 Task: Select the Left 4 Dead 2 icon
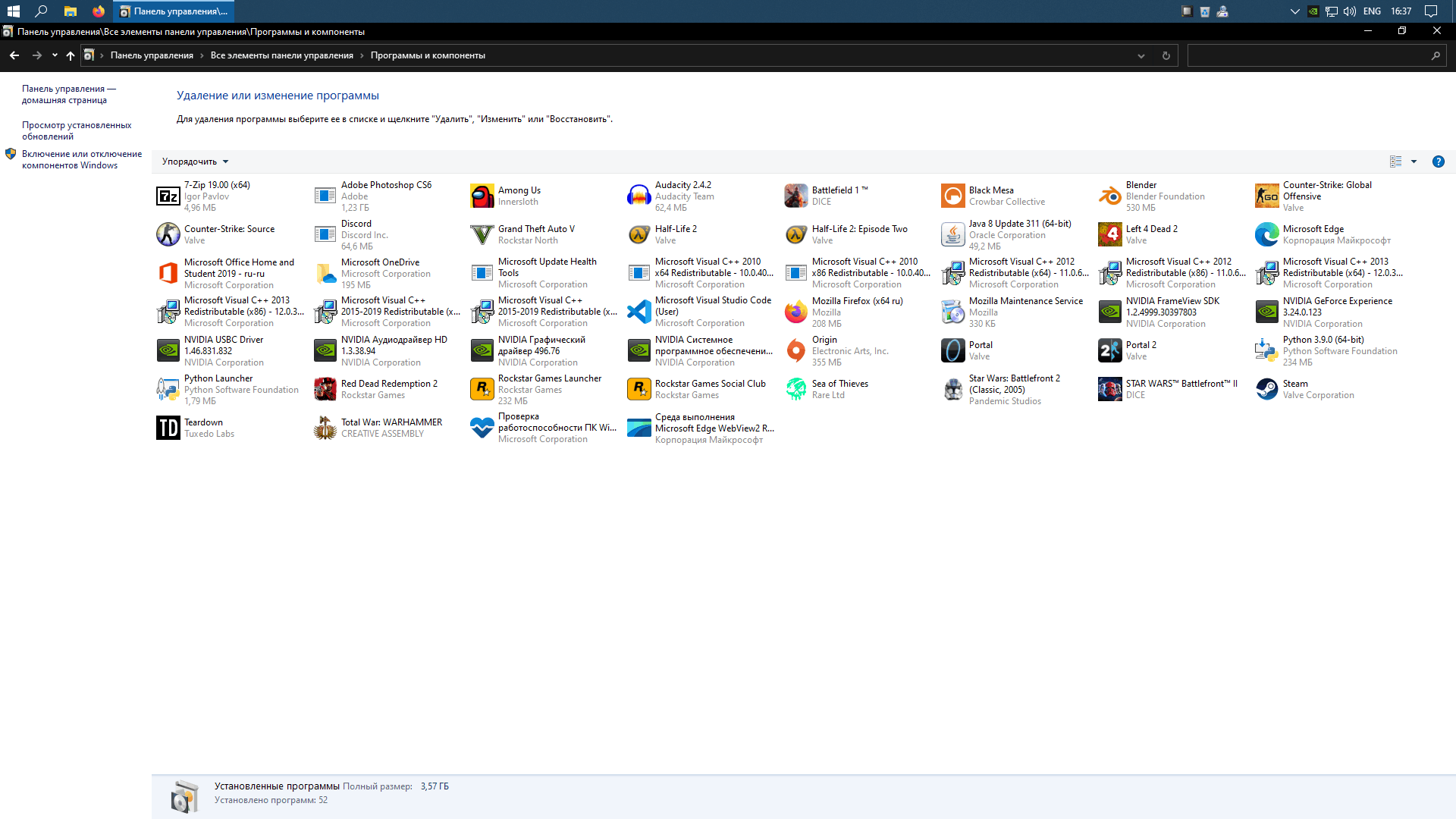click(x=1110, y=235)
